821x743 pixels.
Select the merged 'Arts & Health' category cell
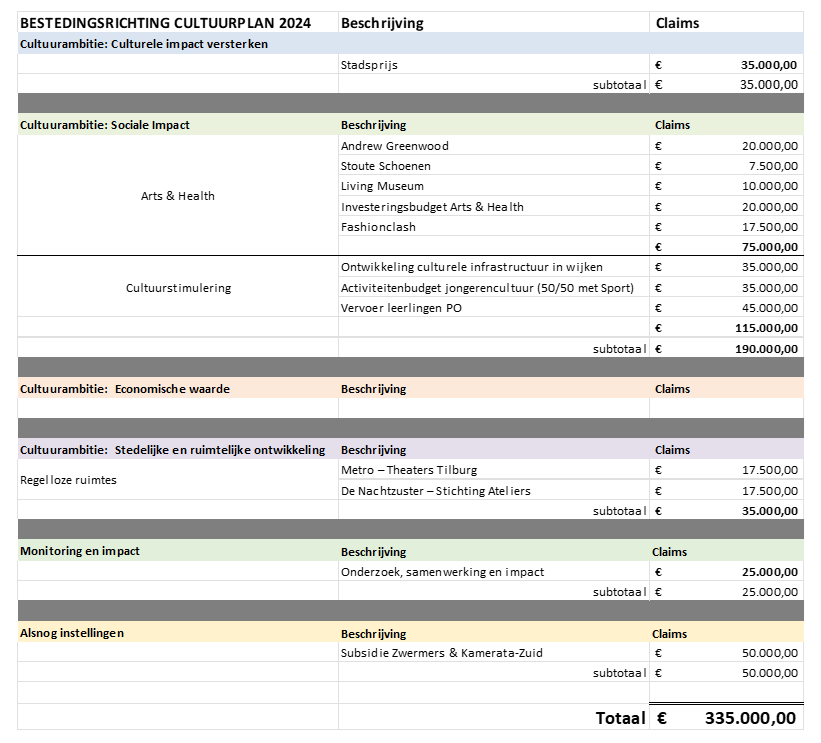178,196
